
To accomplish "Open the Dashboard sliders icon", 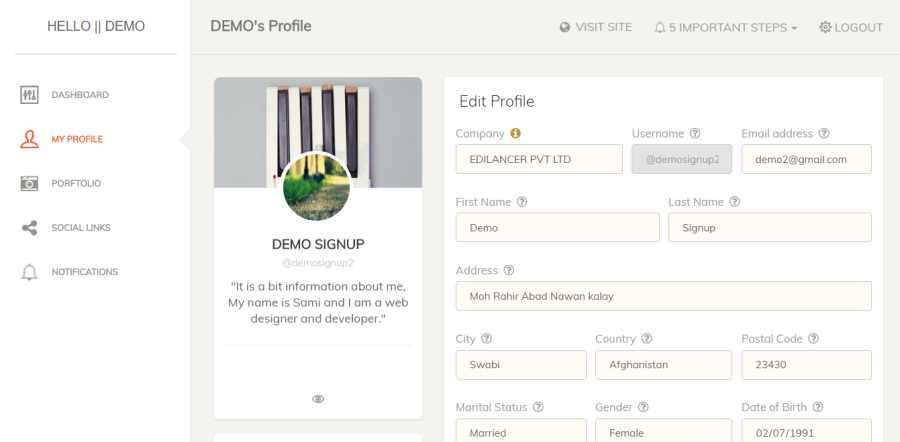I will tap(29, 95).
